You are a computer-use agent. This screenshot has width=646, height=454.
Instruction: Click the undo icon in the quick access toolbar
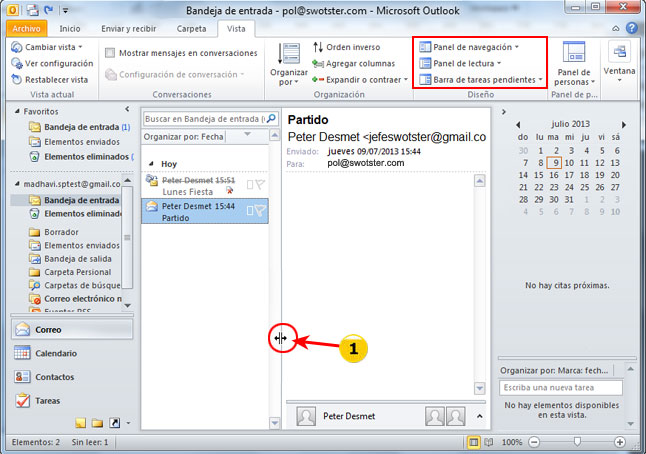pyautogui.click(x=49, y=9)
